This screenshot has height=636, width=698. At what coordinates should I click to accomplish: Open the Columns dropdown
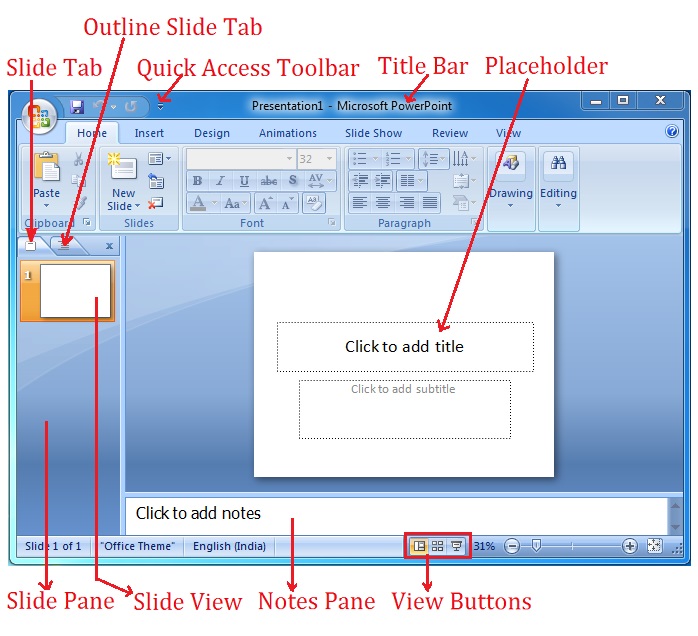click(411, 181)
